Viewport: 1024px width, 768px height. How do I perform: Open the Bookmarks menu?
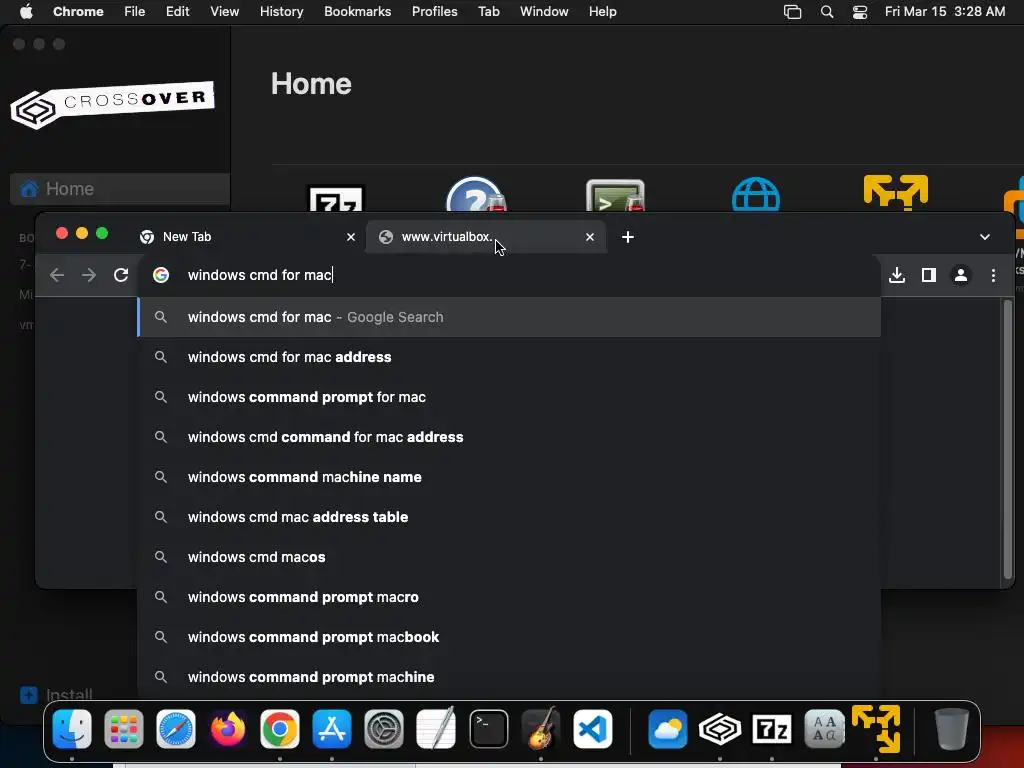[357, 12]
